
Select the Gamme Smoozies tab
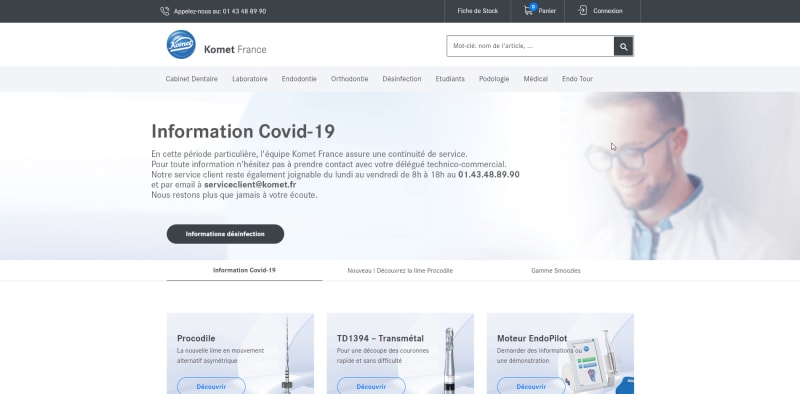tap(556, 270)
